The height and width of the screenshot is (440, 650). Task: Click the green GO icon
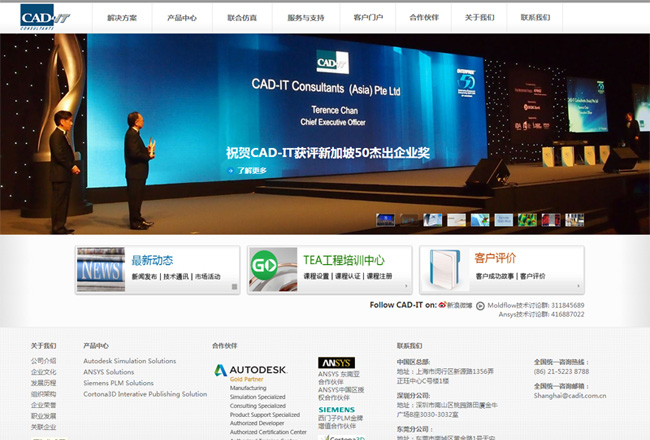264,265
